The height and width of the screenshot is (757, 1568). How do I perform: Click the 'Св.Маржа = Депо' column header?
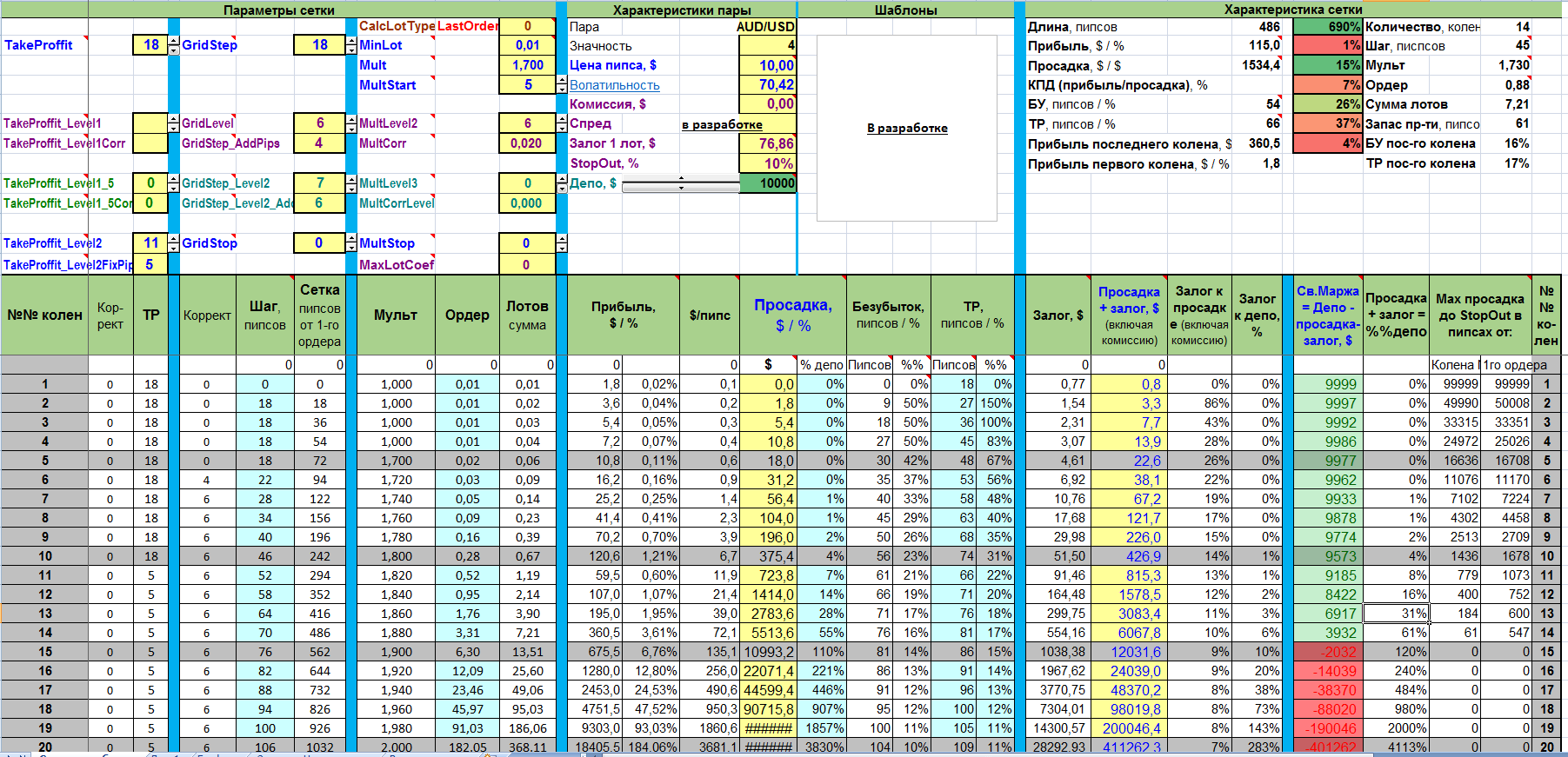[x=1327, y=315]
